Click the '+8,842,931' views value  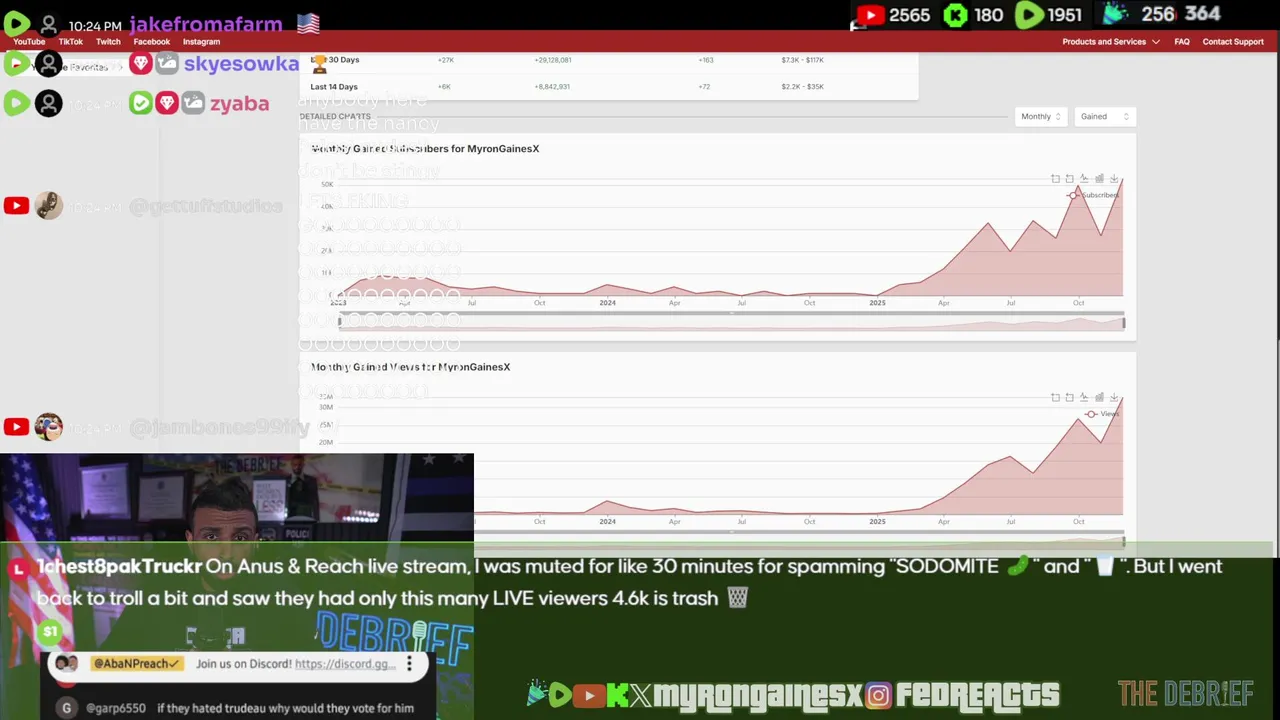(553, 87)
